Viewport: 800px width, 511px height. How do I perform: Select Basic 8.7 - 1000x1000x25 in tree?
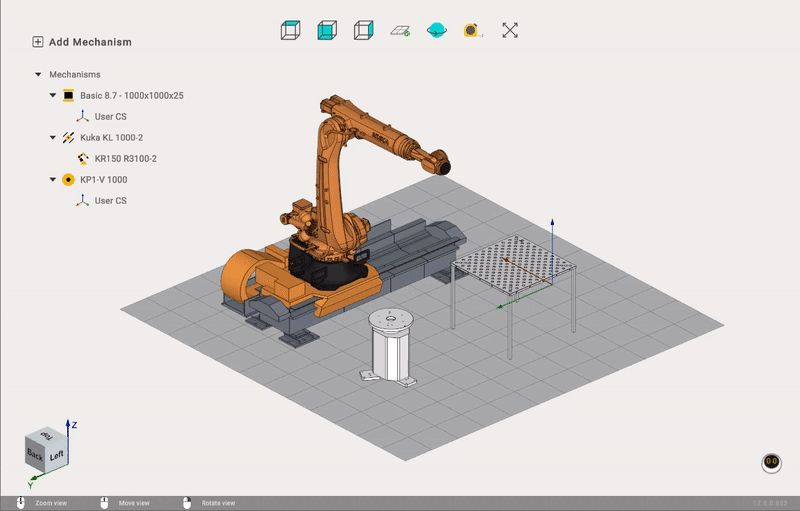tap(131, 96)
